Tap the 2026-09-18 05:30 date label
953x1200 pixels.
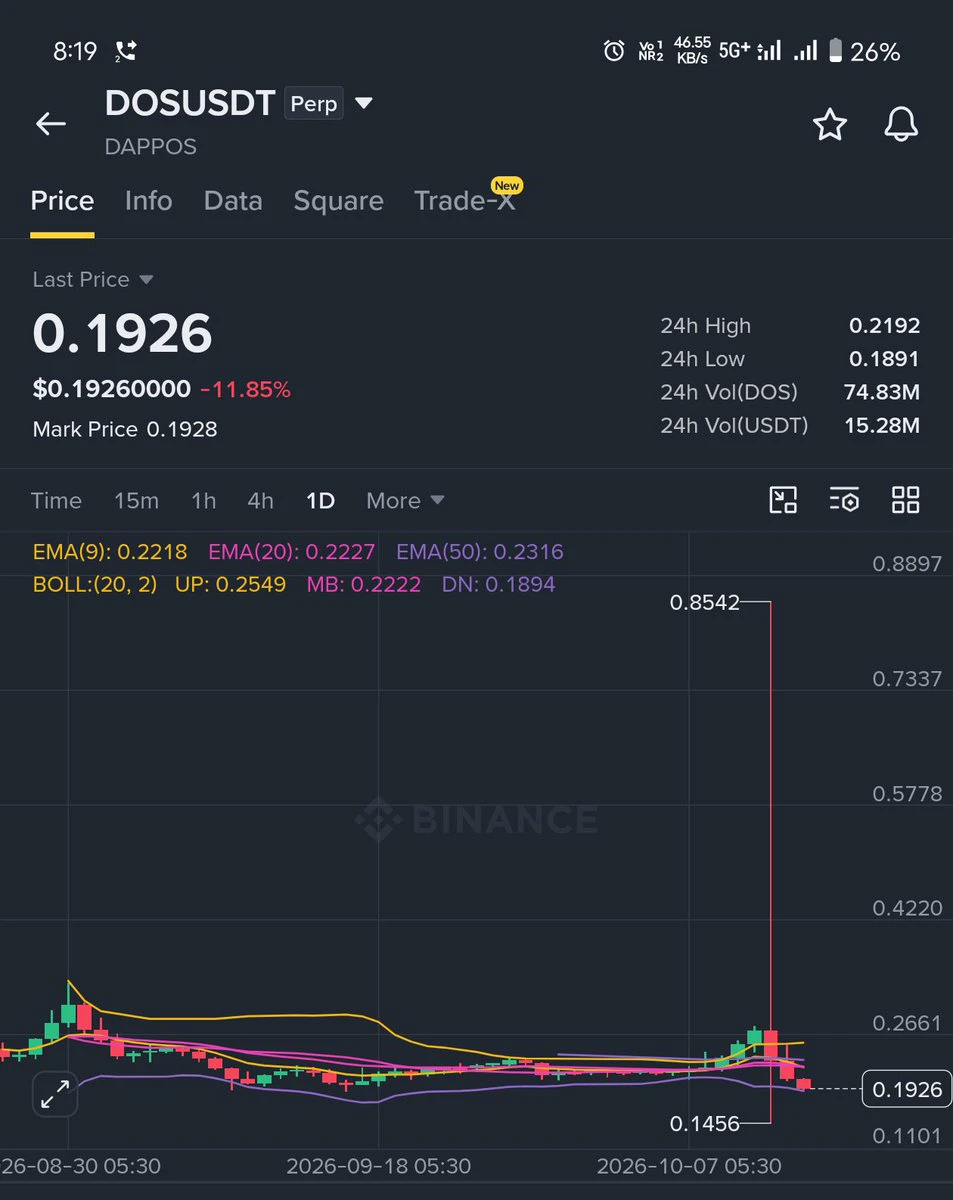point(378,1166)
